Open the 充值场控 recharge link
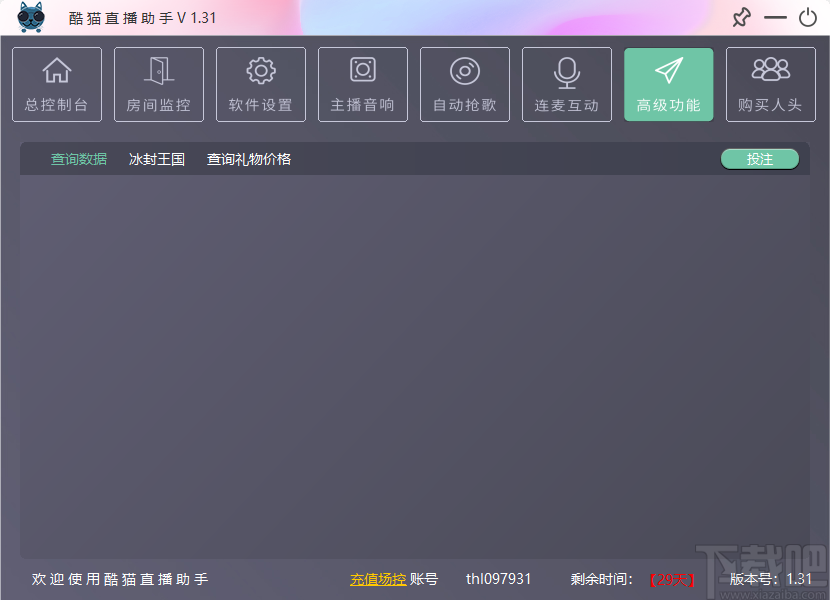 pos(379,578)
